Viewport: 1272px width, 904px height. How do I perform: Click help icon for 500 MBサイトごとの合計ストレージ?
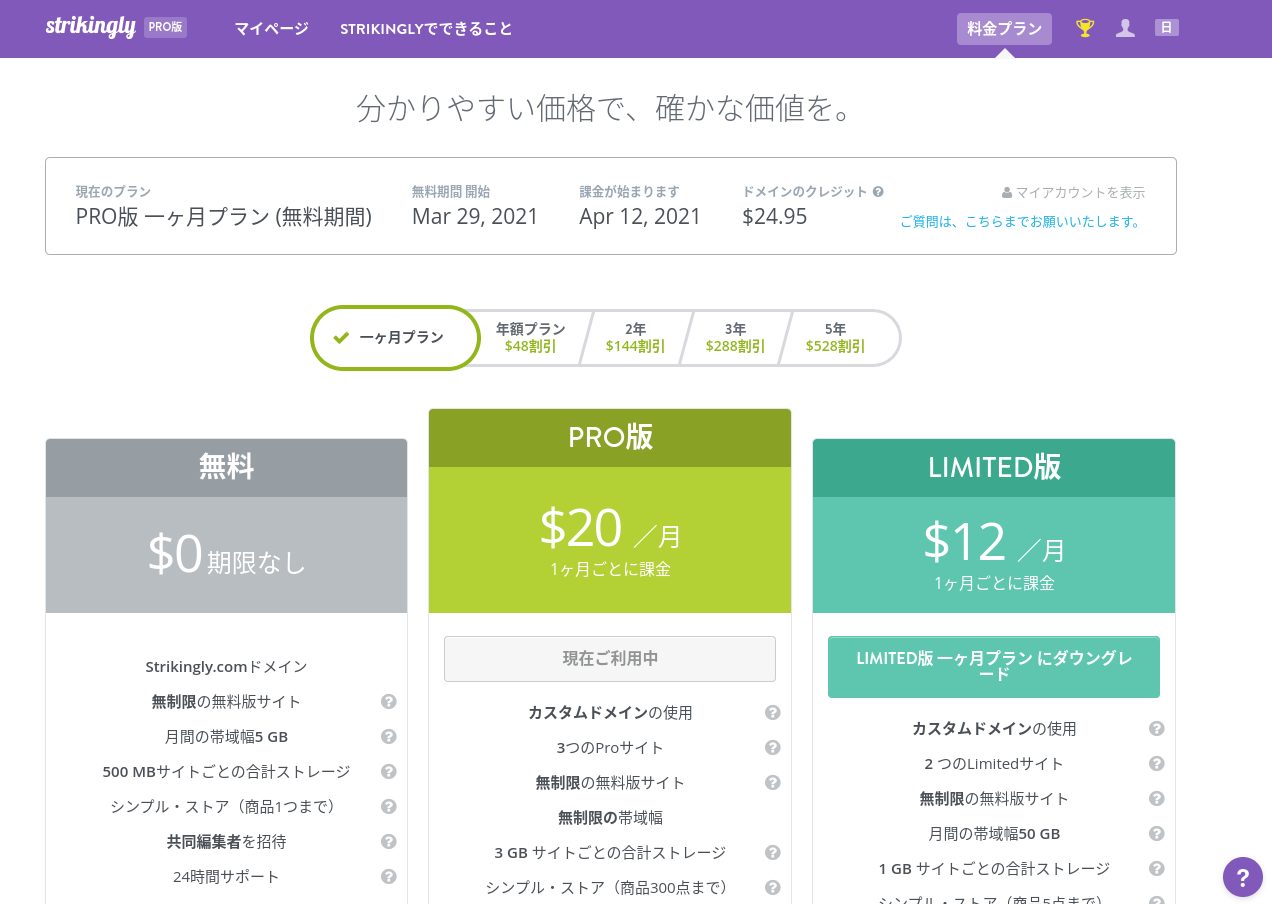coord(389,772)
